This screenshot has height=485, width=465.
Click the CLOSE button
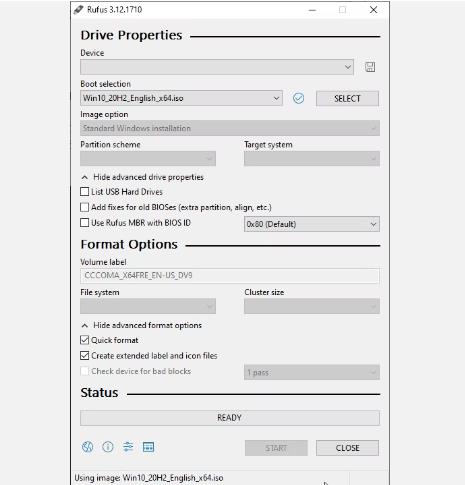347,448
